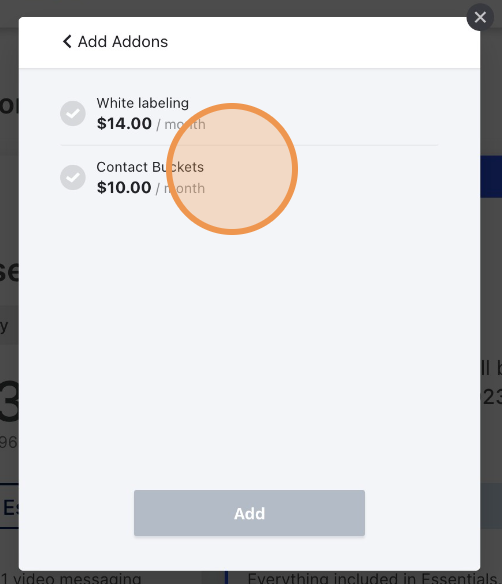
Task: Select the White labeling addon name
Action: click(143, 103)
